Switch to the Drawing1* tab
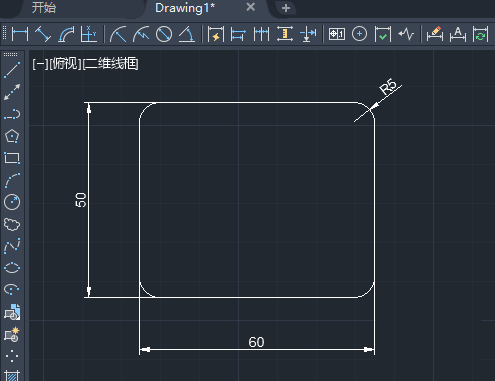This screenshot has width=495, height=381. pos(185,8)
